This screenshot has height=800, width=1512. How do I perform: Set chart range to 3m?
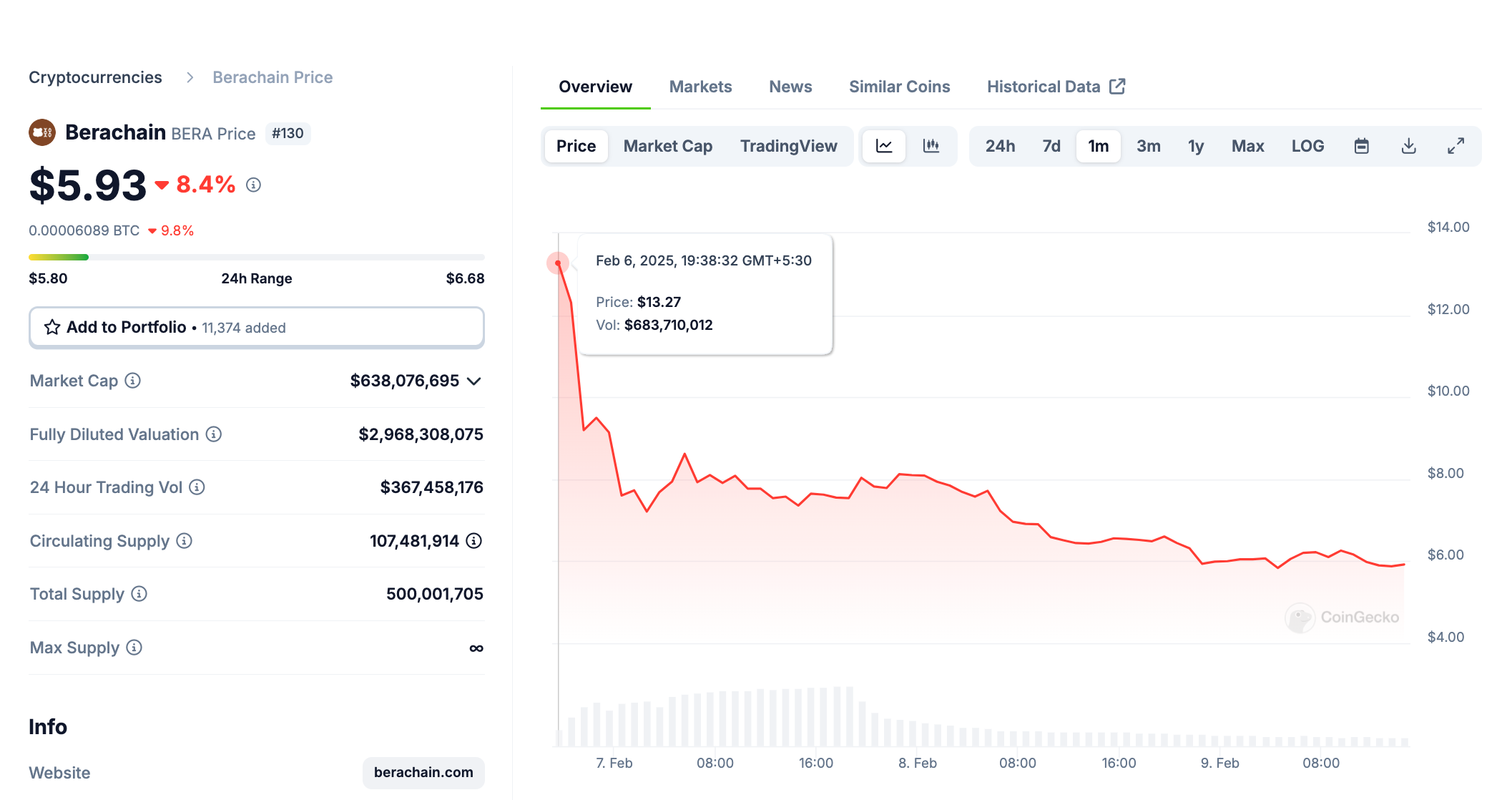[1149, 146]
